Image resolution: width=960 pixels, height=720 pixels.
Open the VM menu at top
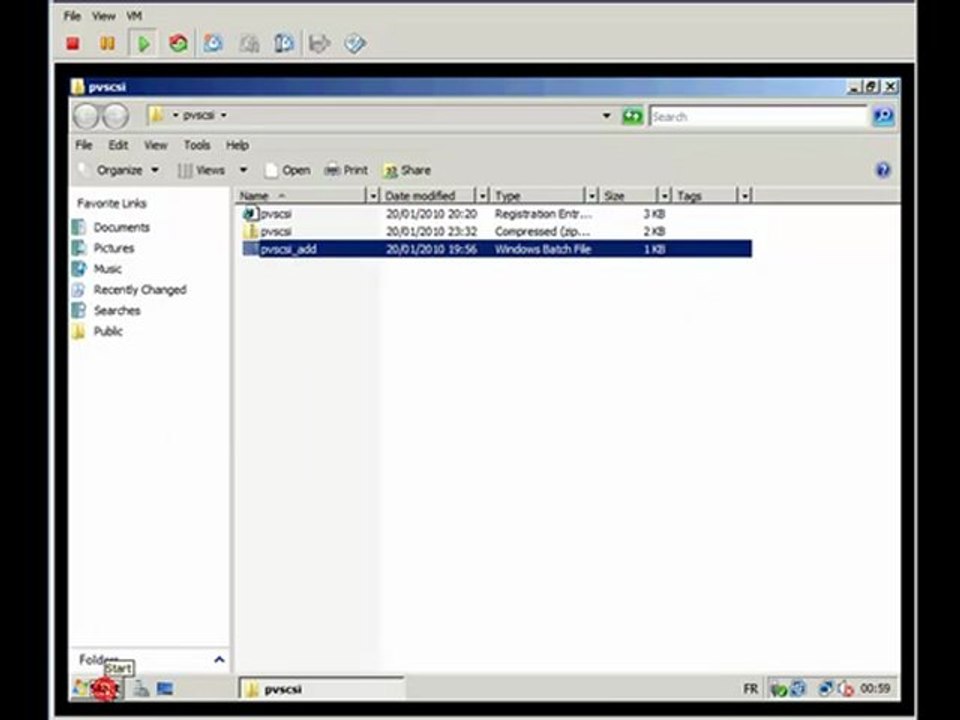(134, 16)
